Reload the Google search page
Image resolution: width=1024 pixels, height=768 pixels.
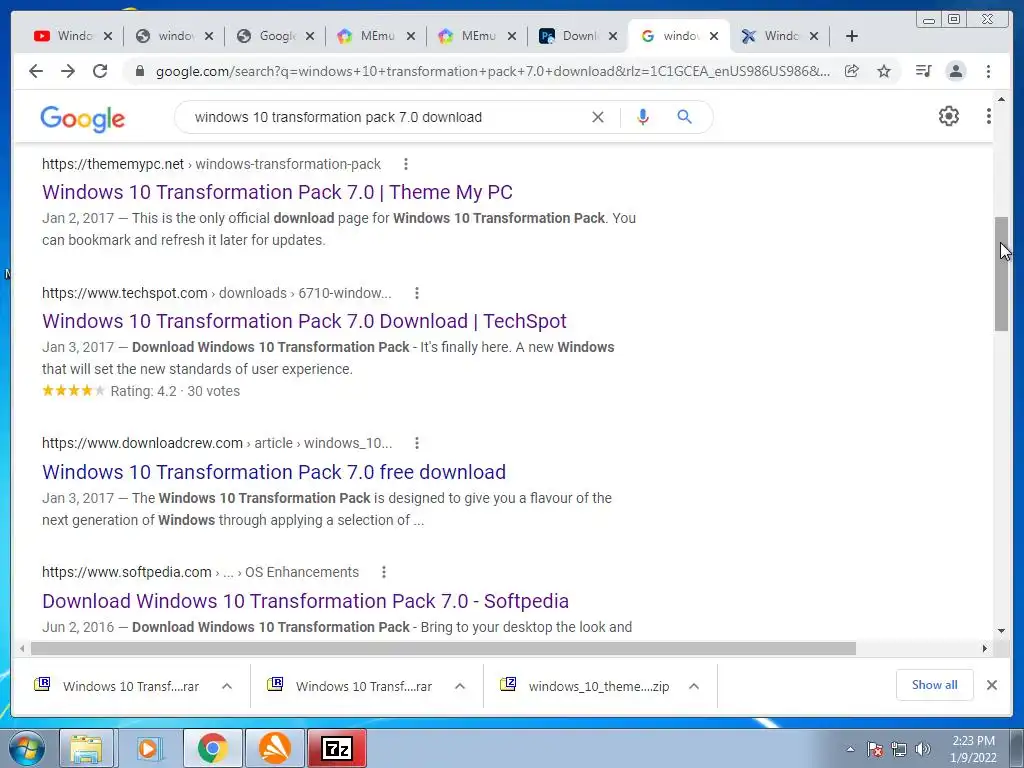pos(100,71)
